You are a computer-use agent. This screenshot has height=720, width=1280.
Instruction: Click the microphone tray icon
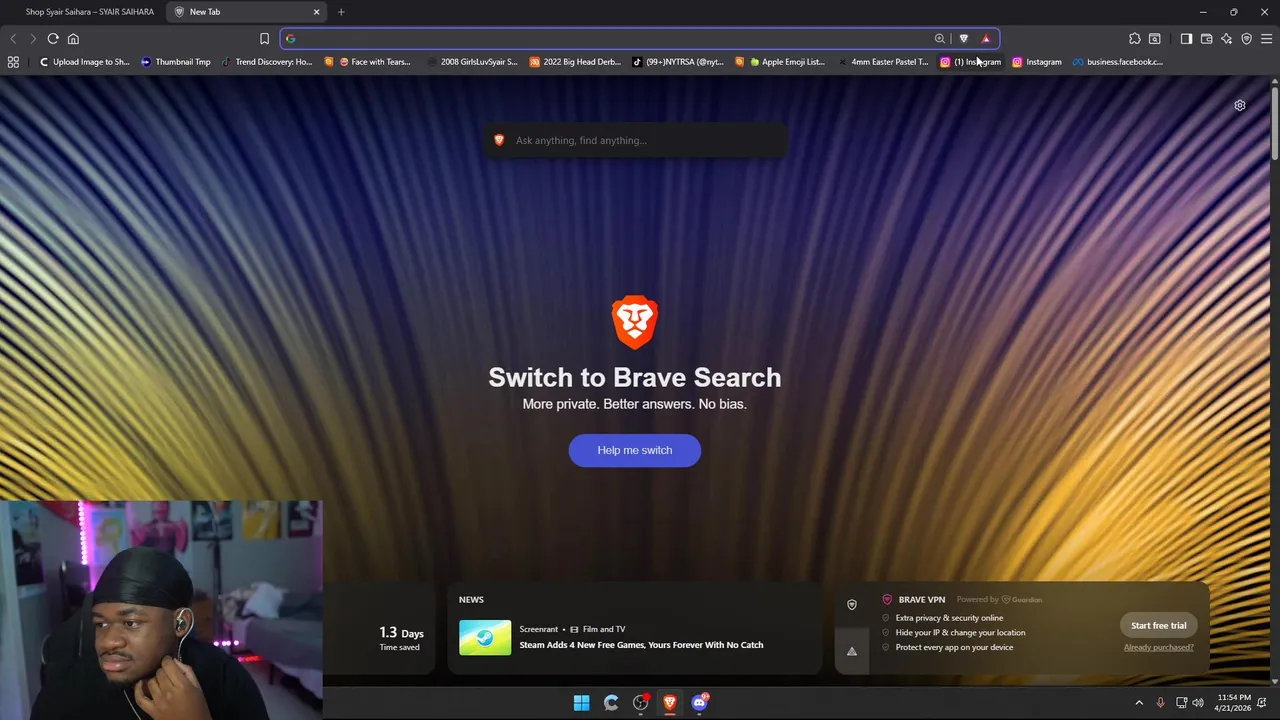click(1160, 703)
